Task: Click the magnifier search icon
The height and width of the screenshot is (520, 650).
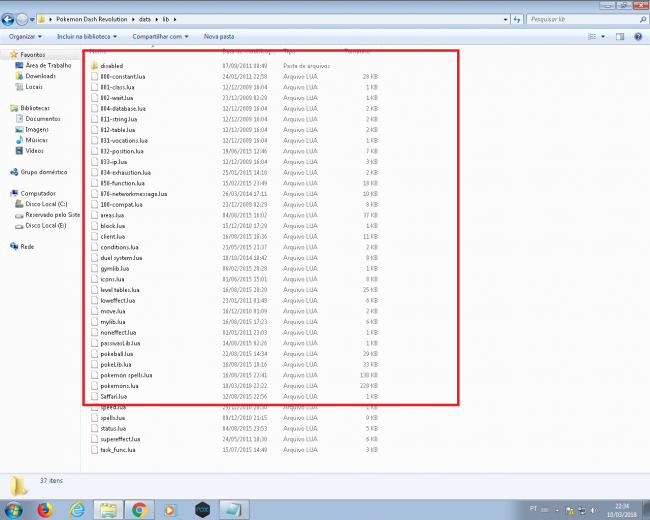Action: point(643,19)
